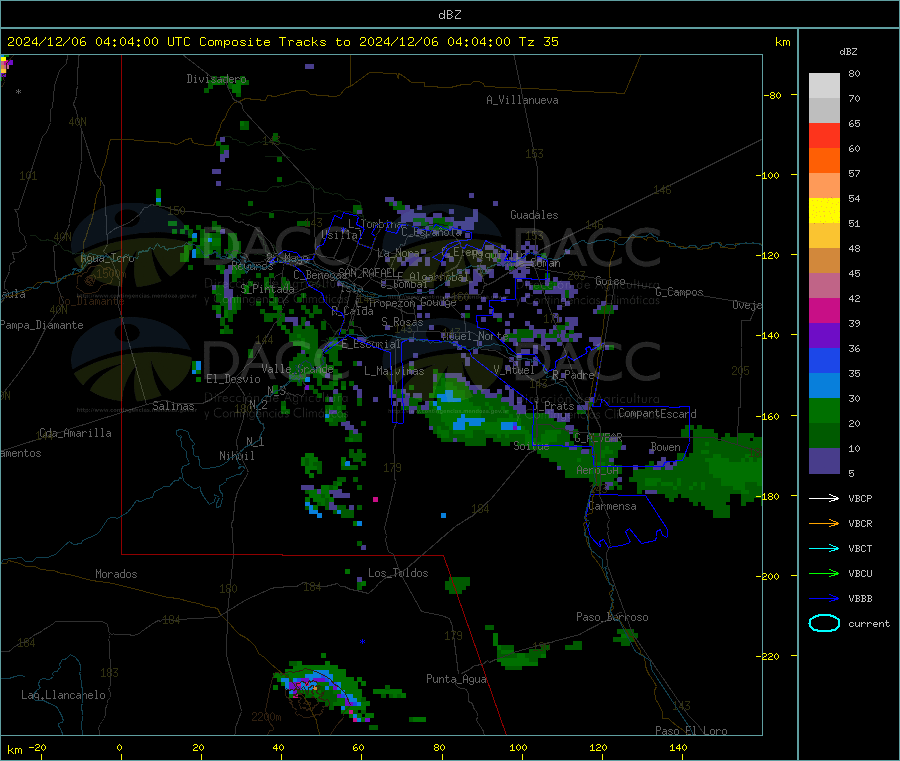Click the 'R_Padre' map label

click(573, 375)
